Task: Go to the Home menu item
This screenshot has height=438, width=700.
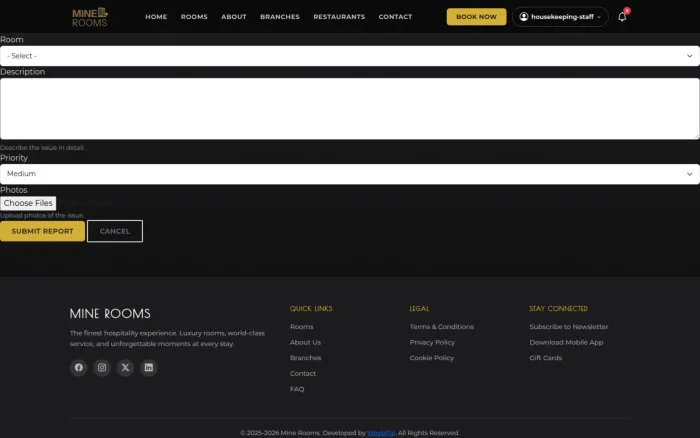Action: tap(156, 17)
